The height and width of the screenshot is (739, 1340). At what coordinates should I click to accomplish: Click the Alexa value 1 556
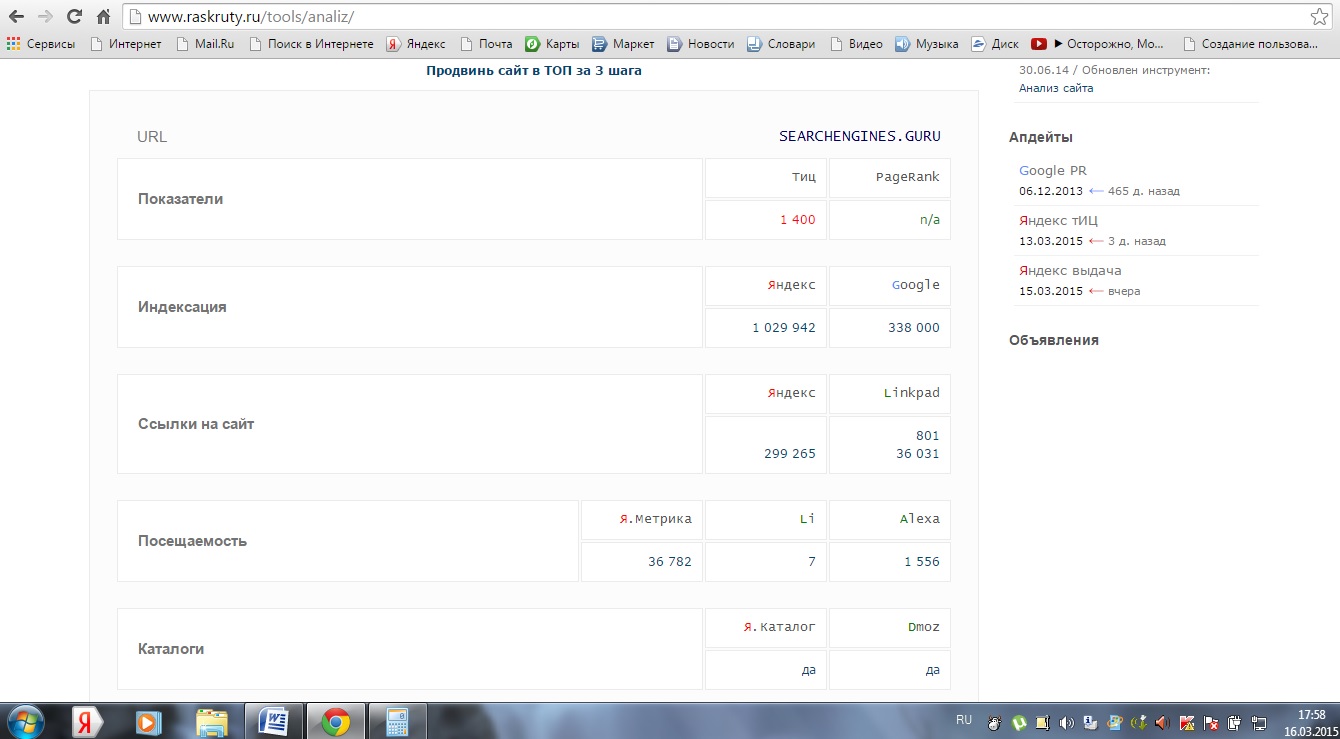(922, 562)
